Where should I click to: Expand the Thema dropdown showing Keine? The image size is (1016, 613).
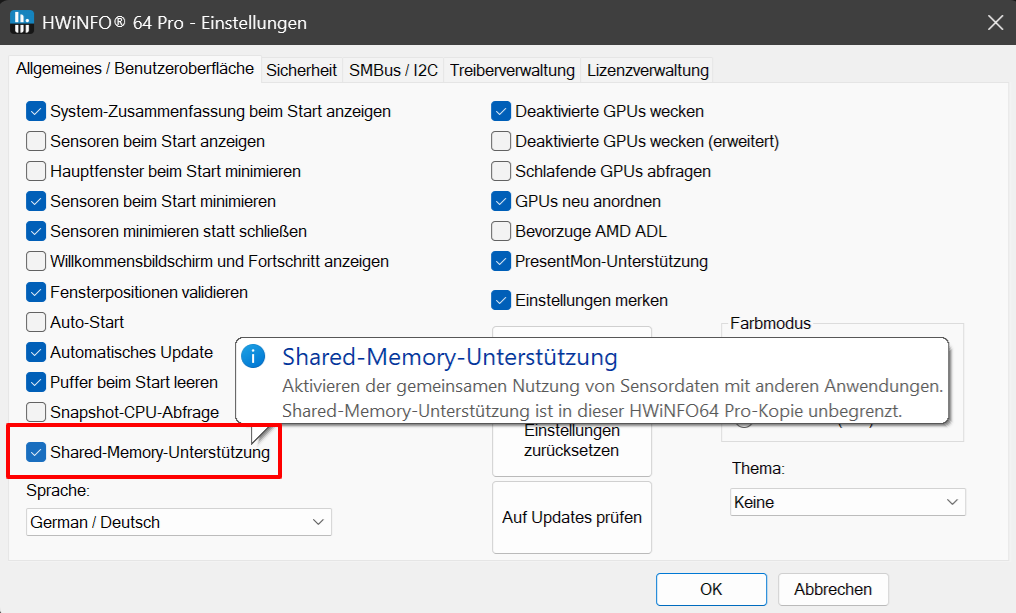click(848, 502)
